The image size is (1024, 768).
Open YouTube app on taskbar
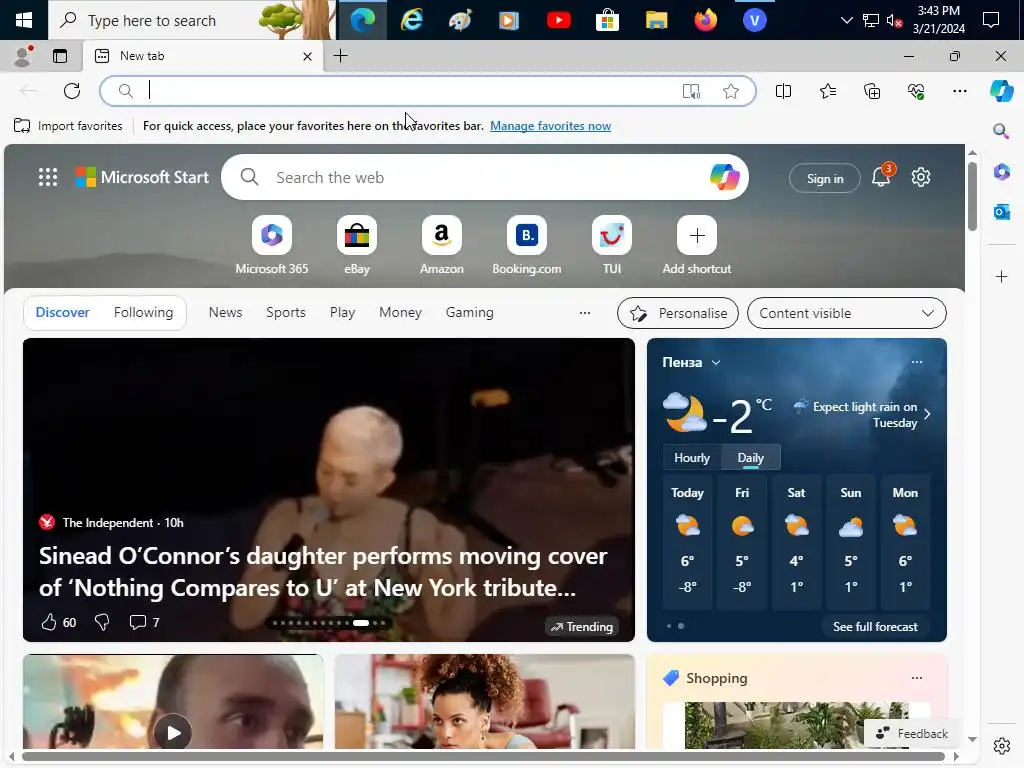point(558,20)
